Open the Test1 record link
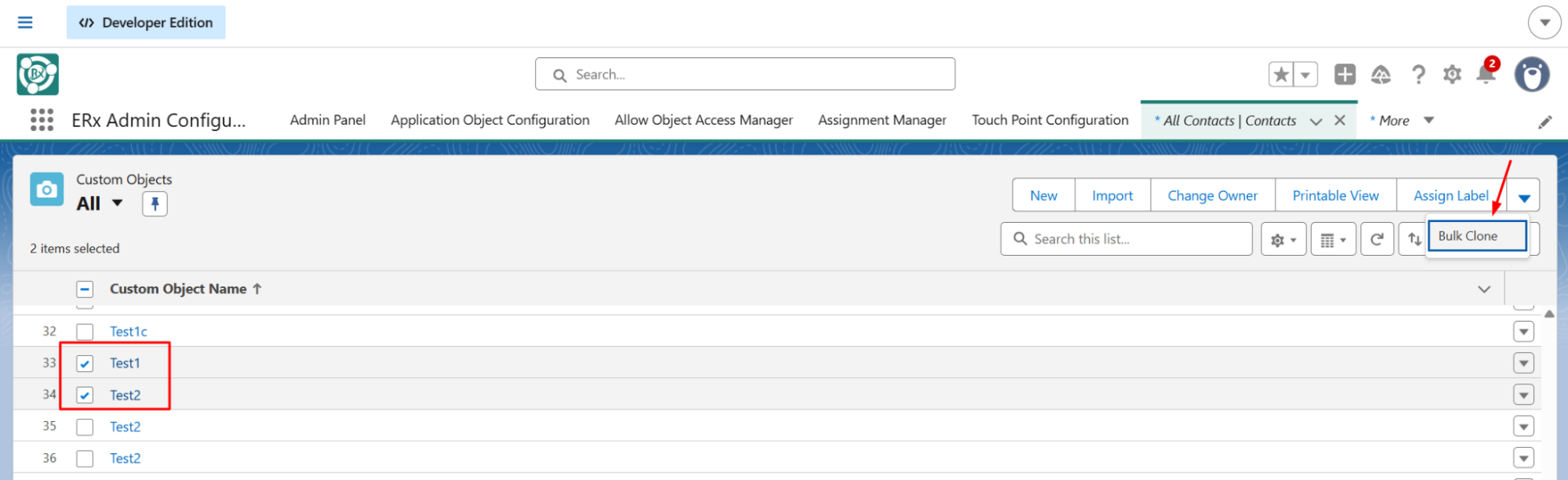1568x480 pixels. tap(125, 363)
